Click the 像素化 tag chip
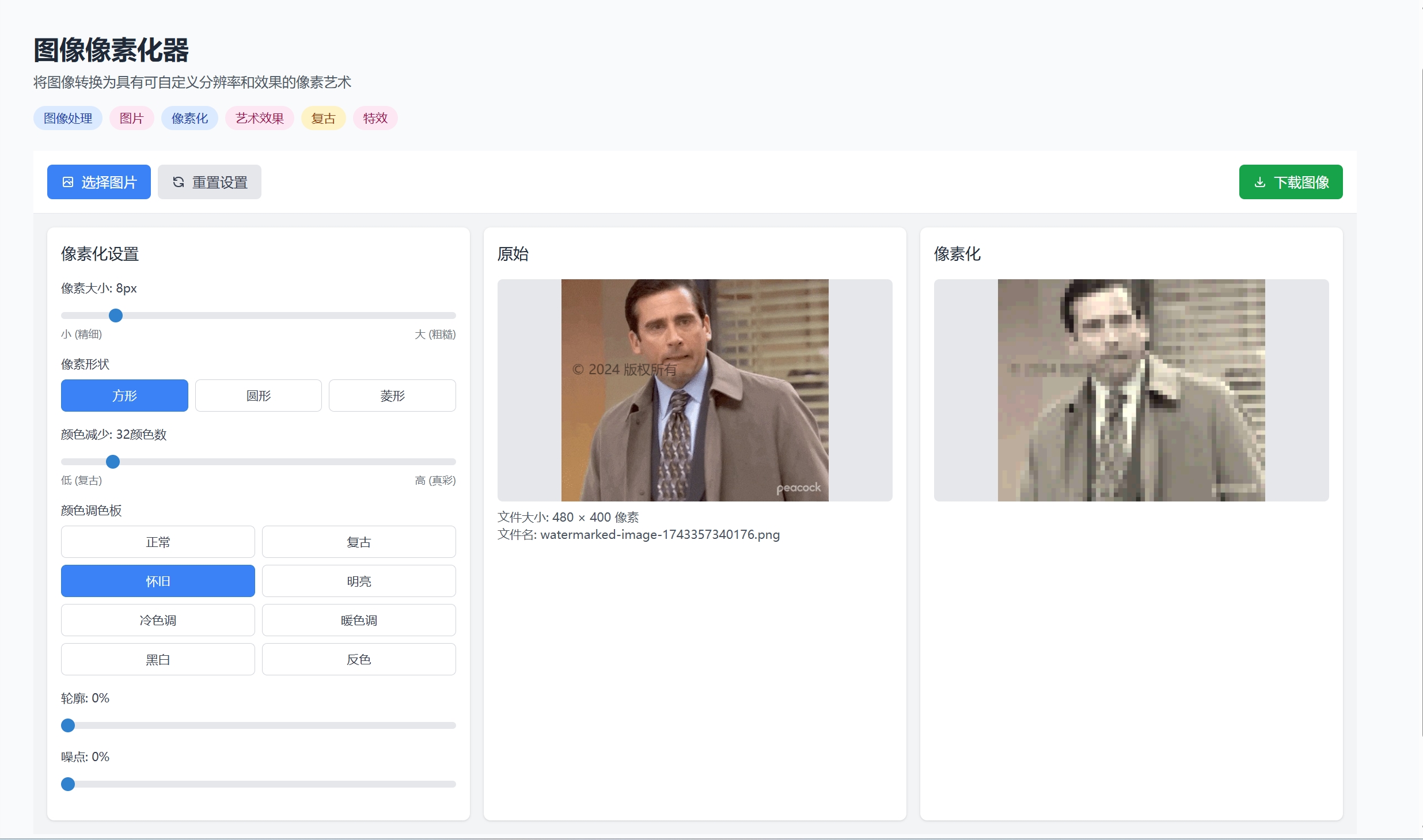 189,118
